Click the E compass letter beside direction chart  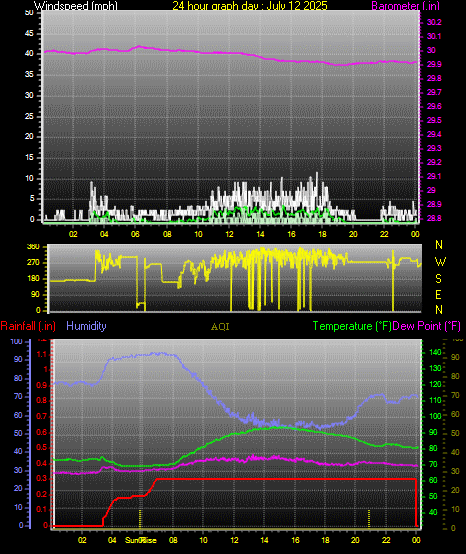coord(438,295)
